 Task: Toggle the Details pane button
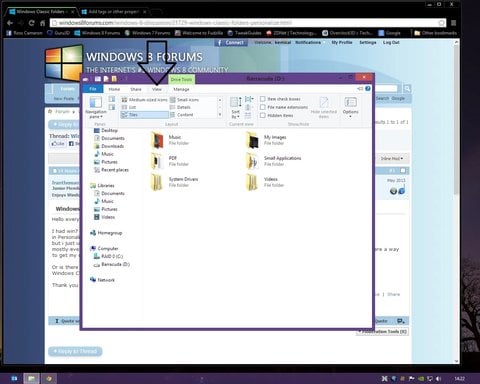pos(112,107)
